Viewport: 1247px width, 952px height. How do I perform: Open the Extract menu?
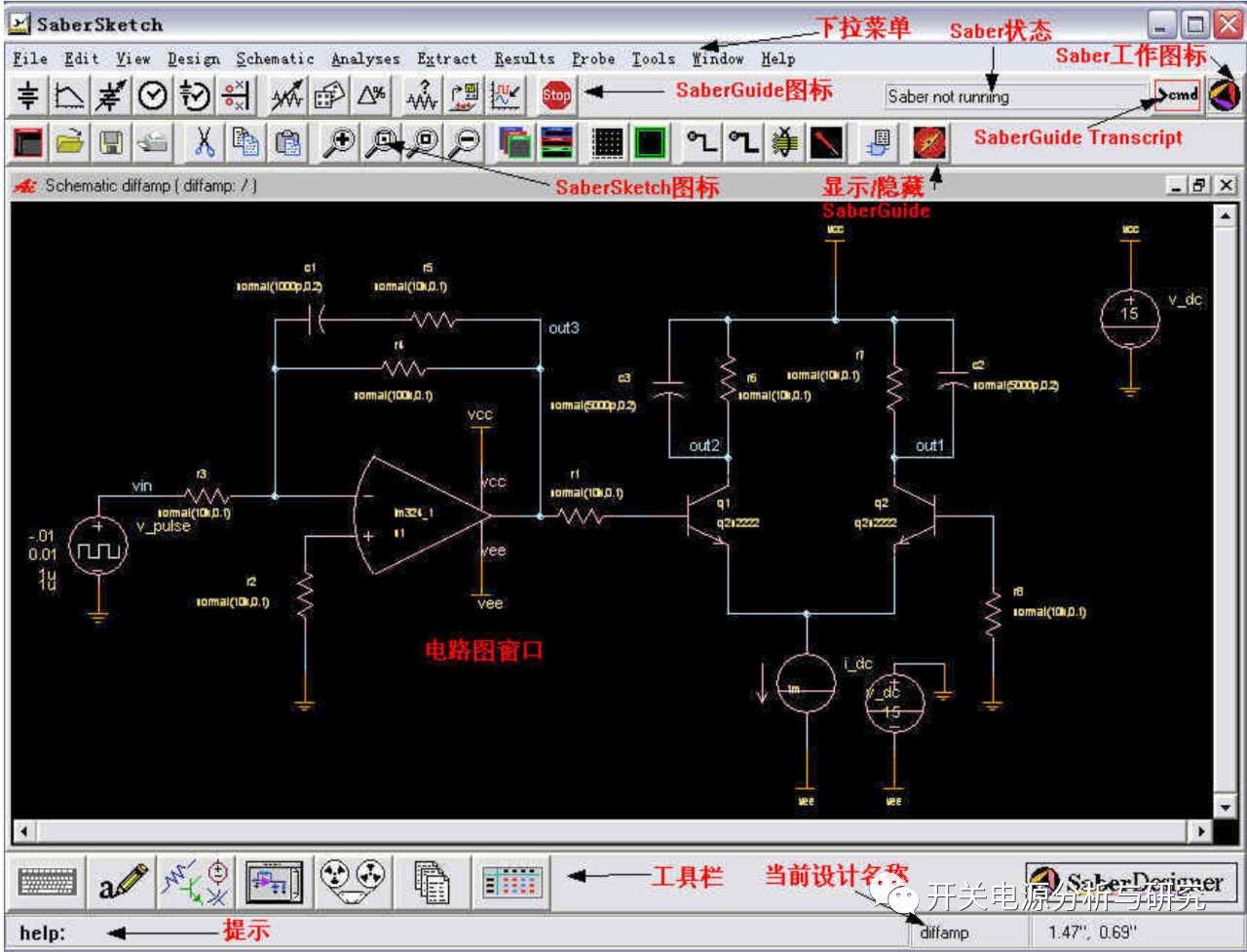tap(447, 58)
